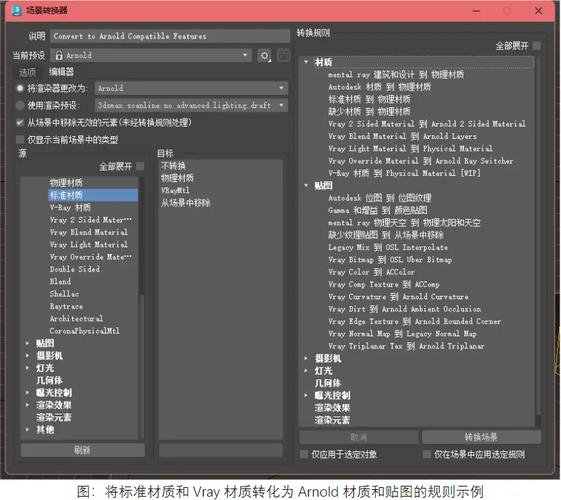Select 几何体 in conversion rules
The image size is (561, 500).
[x=328, y=383]
